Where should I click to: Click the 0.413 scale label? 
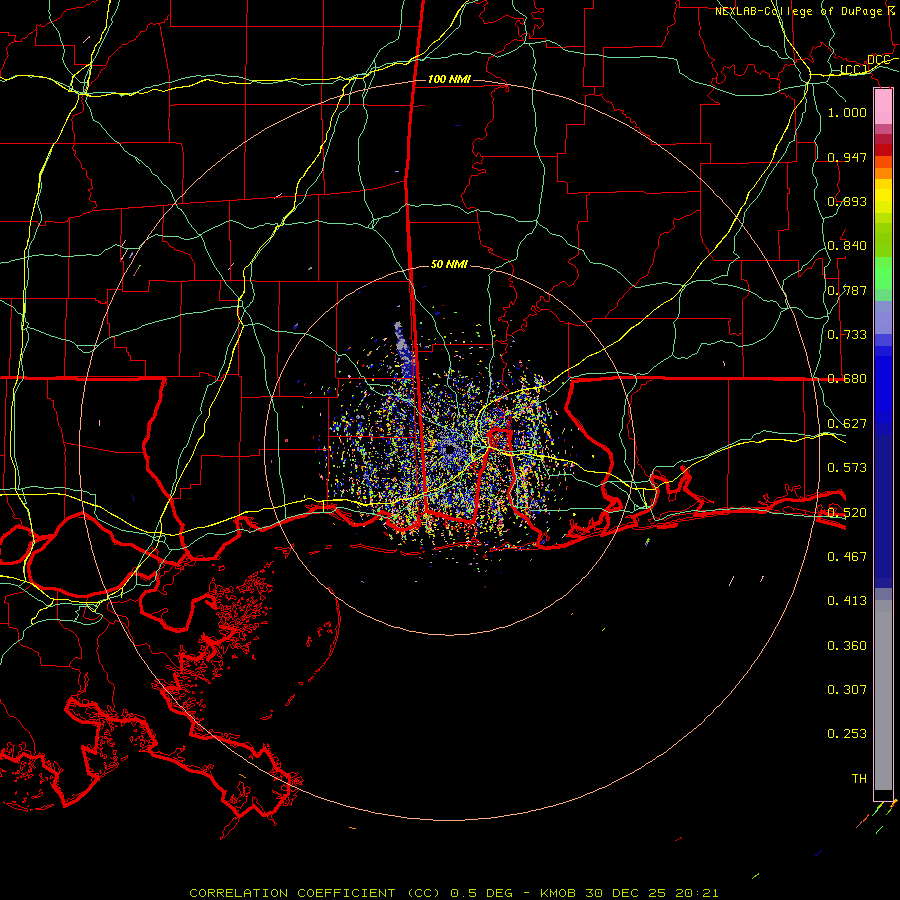(x=847, y=601)
